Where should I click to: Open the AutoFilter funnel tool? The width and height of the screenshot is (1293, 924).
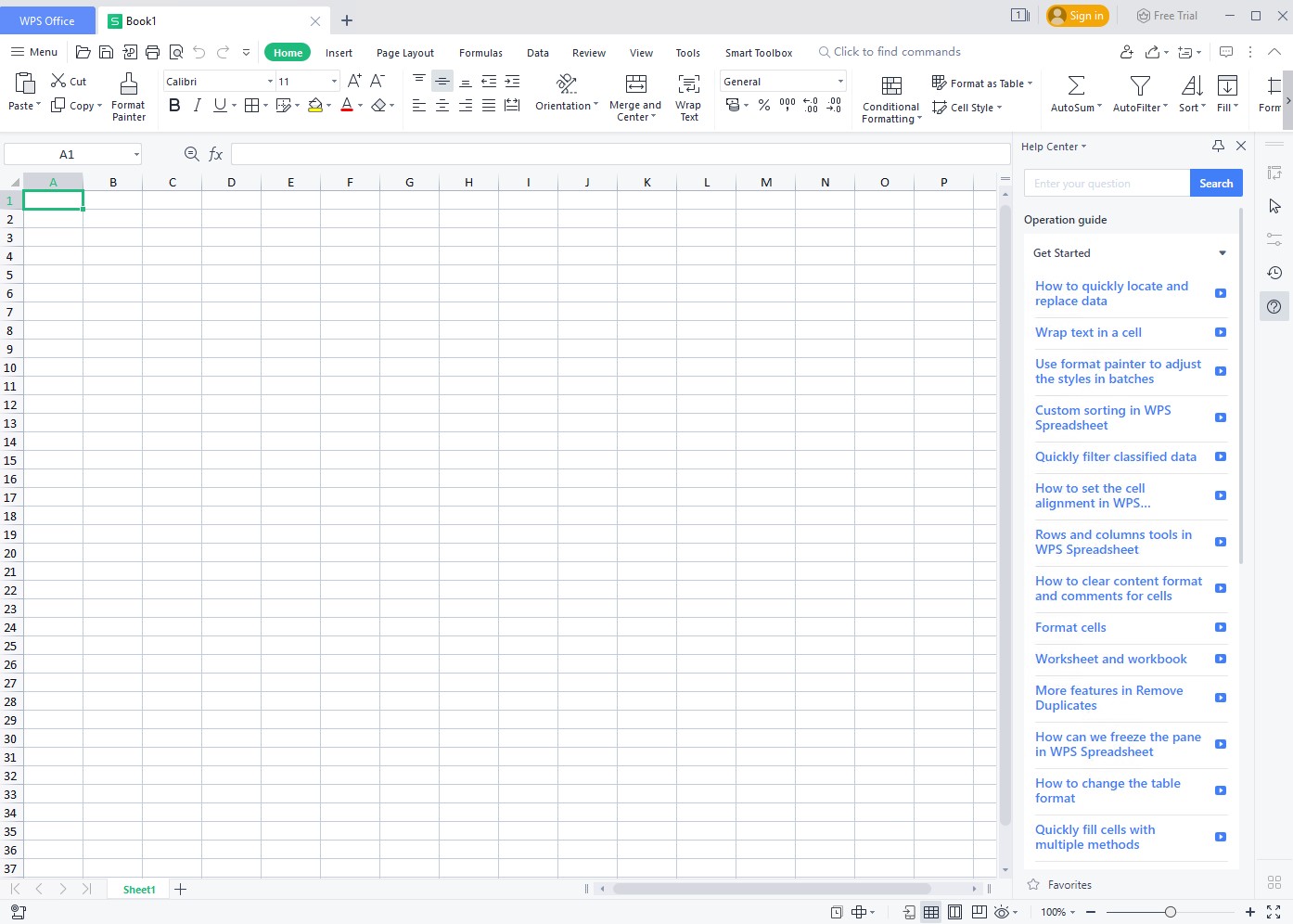pyautogui.click(x=1140, y=85)
